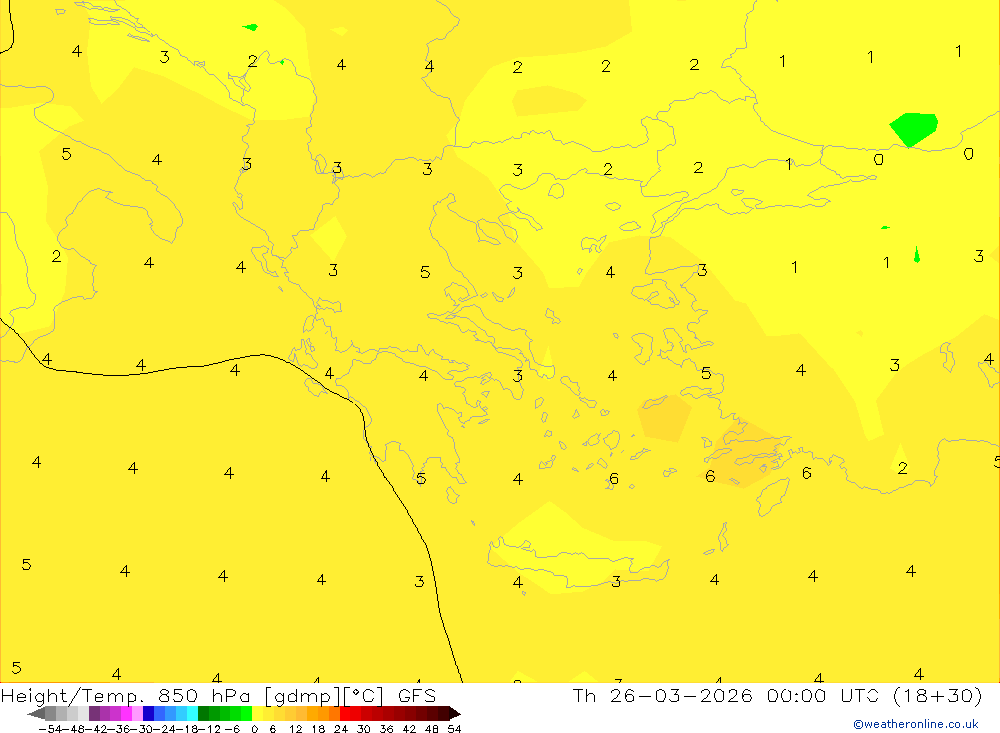Image resolution: width=1000 pixels, height=733 pixels.
Task: Click the "24" legend scale label
Action: click(341, 729)
